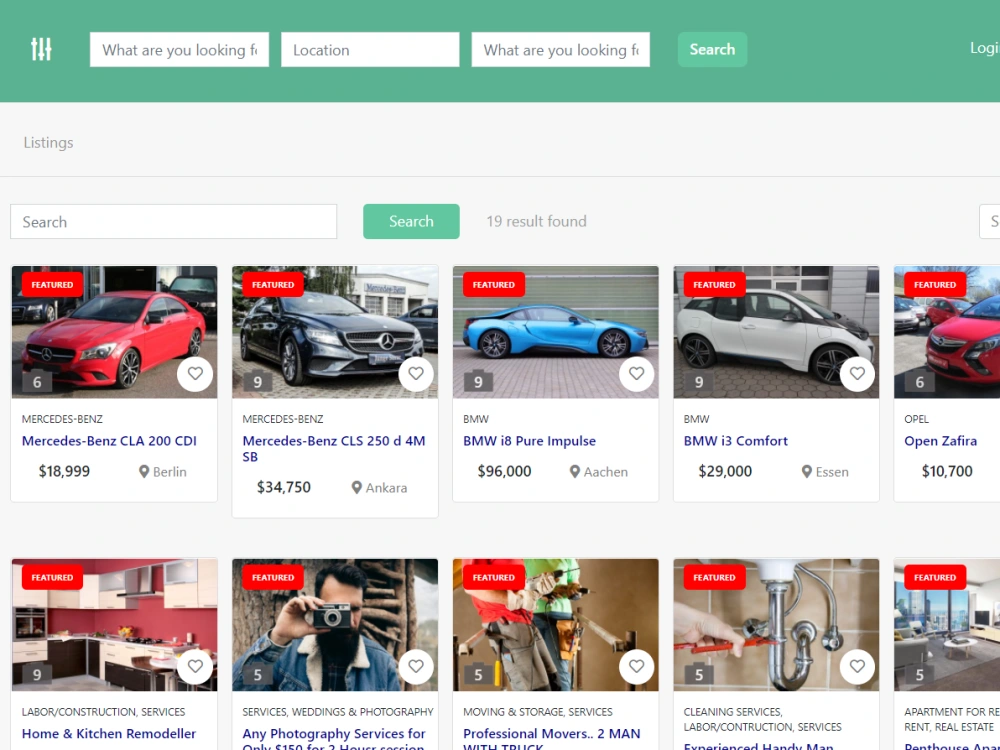Click the Essen location pin icon
1000x750 pixels.
tap(807, 472)
